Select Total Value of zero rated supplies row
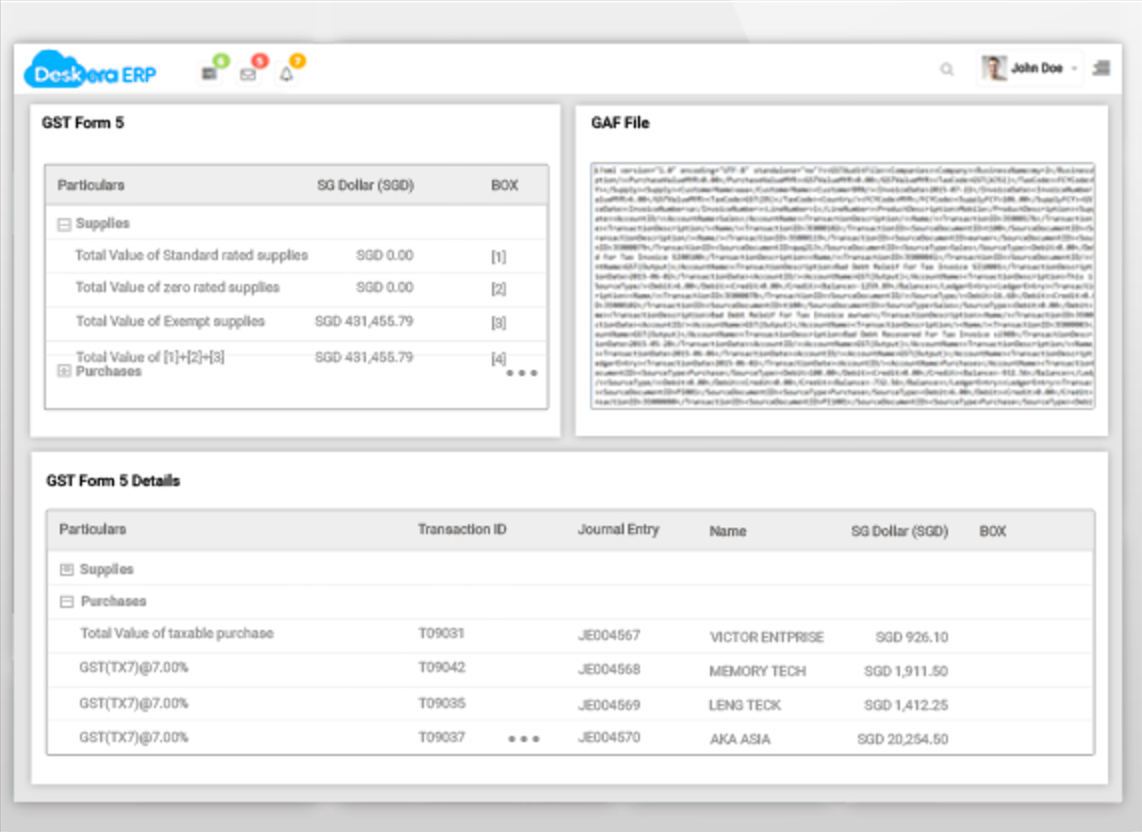Screen dimensions: 1142x832 [x=296, y=289]
